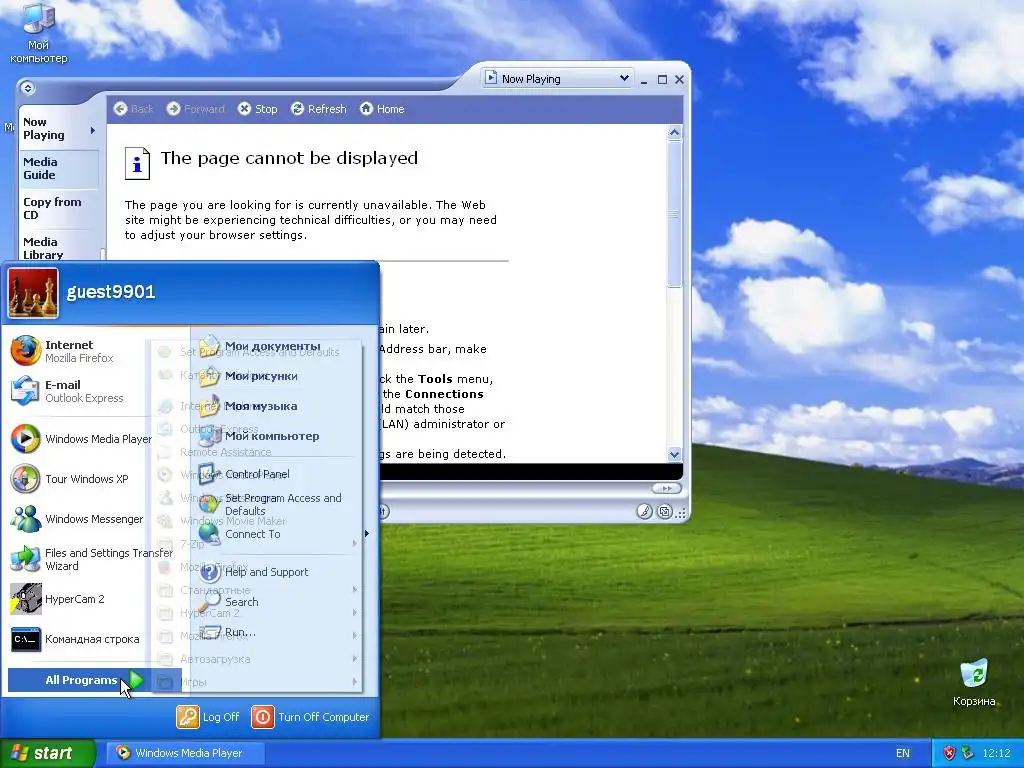Go Home in Media Player toolbar
Viewport: 1024px width, 768px height.
coord(382,108)
